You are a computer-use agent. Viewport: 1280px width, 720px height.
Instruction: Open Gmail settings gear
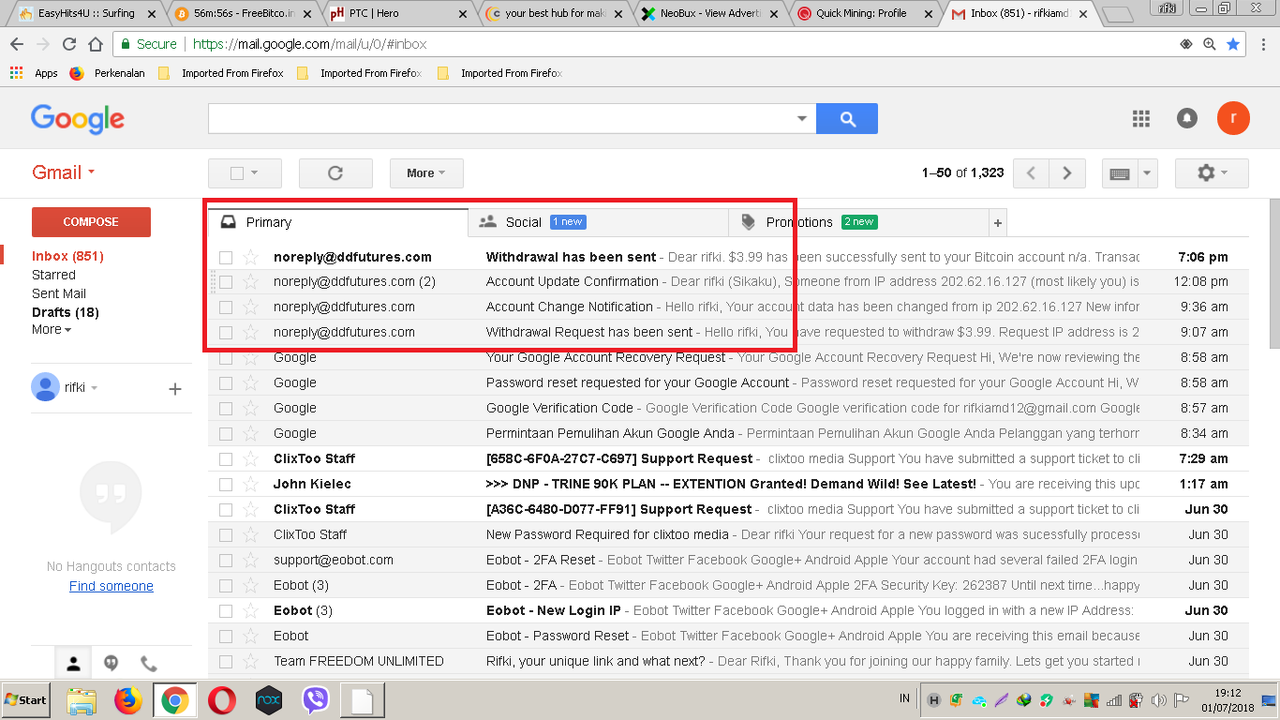point(1213,173)
